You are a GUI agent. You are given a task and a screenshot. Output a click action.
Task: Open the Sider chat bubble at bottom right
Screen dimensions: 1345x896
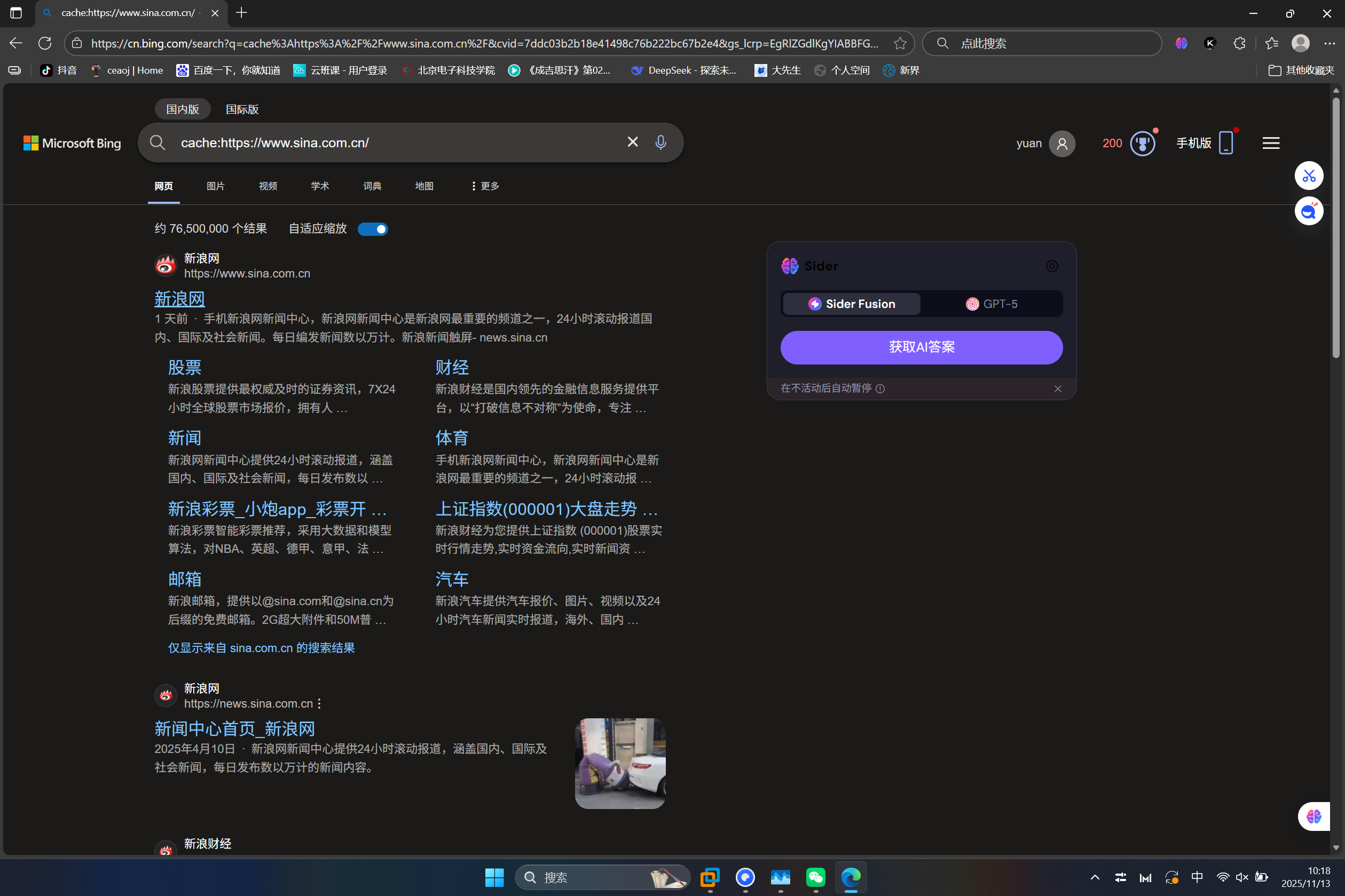coord(1313,816)
